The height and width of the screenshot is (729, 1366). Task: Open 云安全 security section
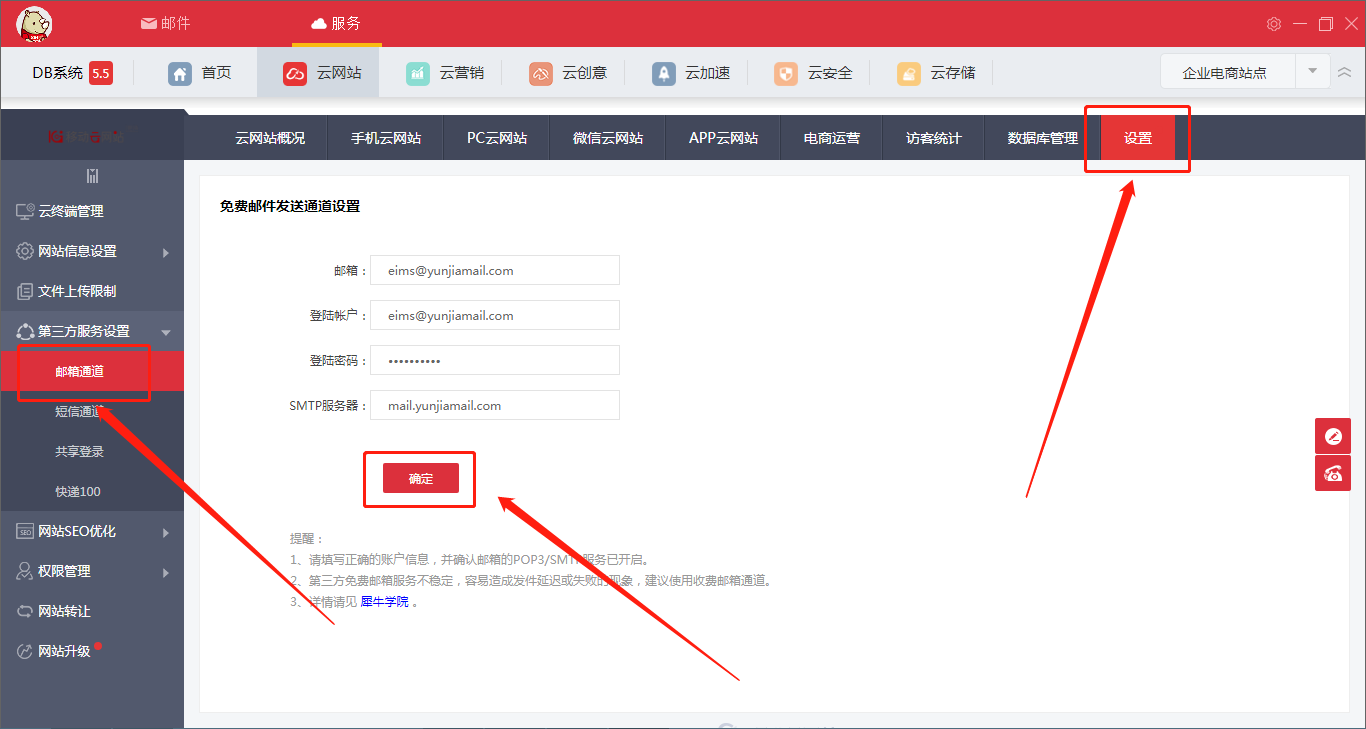coord(814,73)
